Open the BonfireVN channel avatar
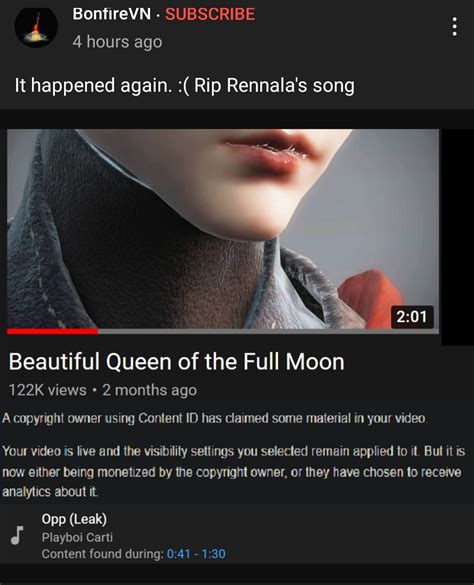Viewport: 474px width, 585px height. (36, 27)
